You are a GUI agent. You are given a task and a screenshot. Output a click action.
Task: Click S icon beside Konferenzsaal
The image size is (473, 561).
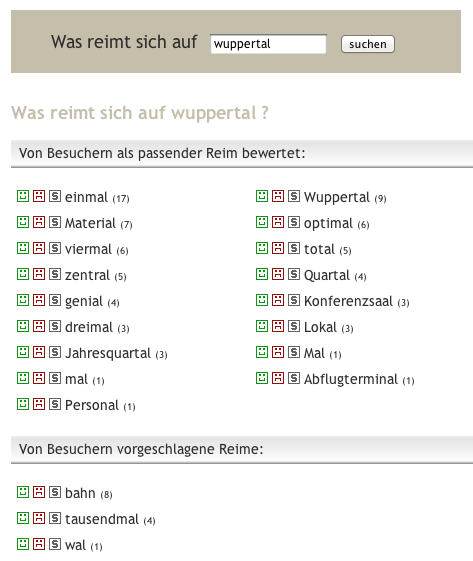[294, 300]
